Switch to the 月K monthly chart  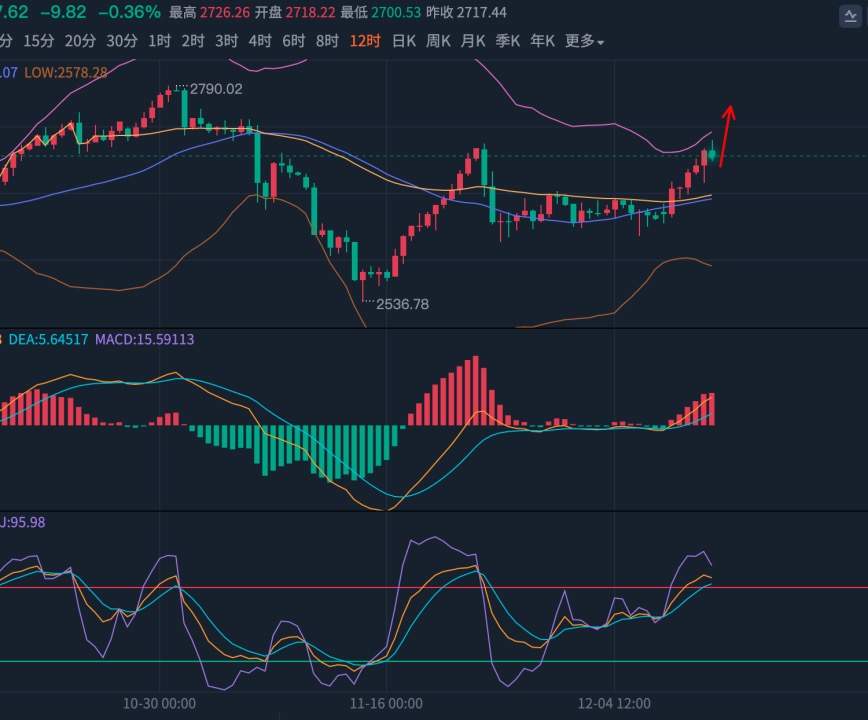473,41
